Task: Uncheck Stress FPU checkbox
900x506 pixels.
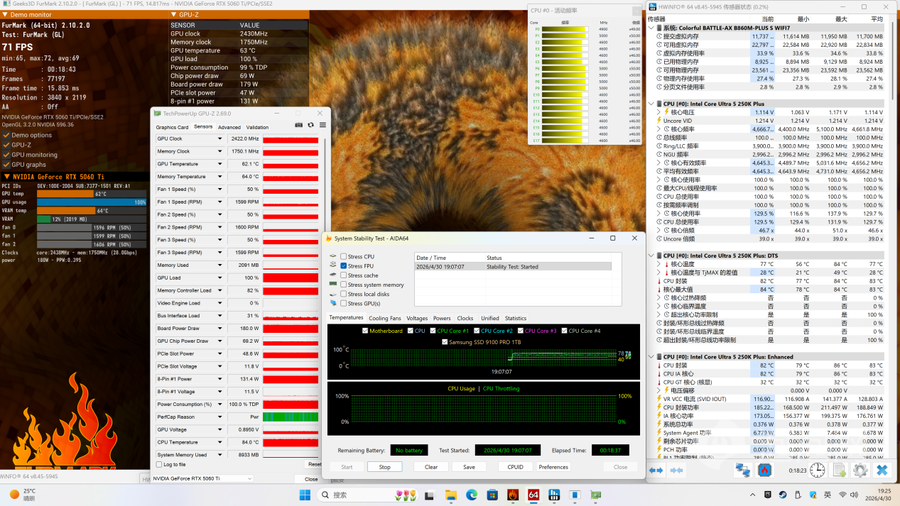Action: click(343, 266)
